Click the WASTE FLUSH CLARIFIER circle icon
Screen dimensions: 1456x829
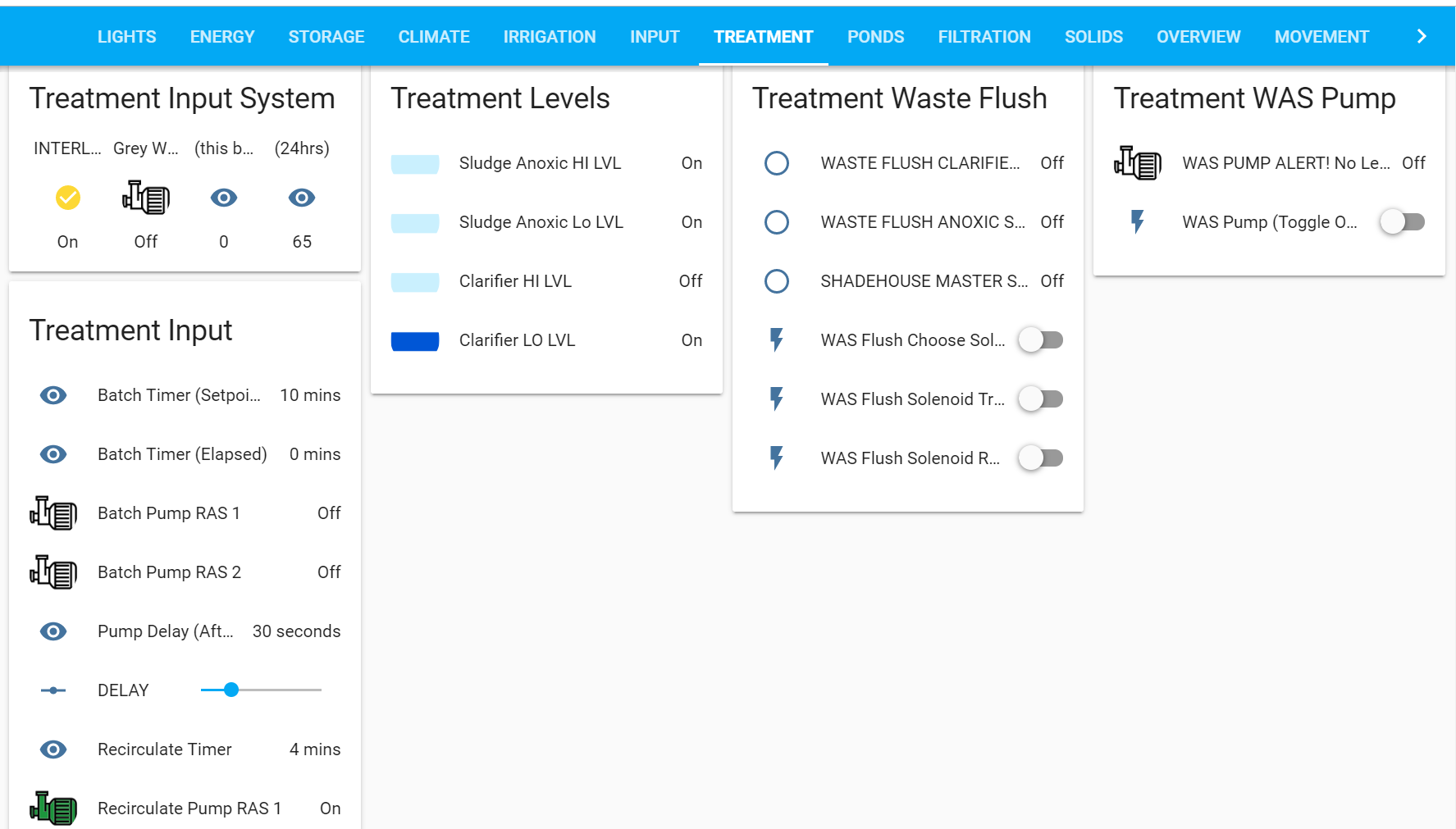pyautogui.click(x=777, y=163)
